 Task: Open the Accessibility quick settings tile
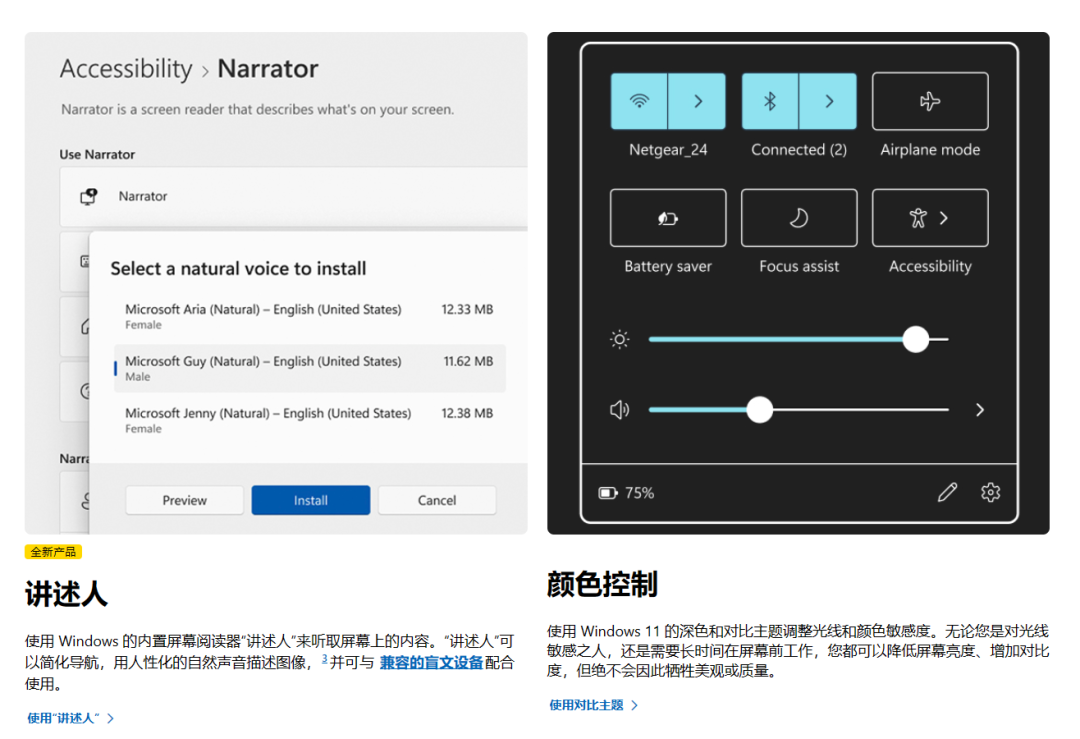pos(930,218)
